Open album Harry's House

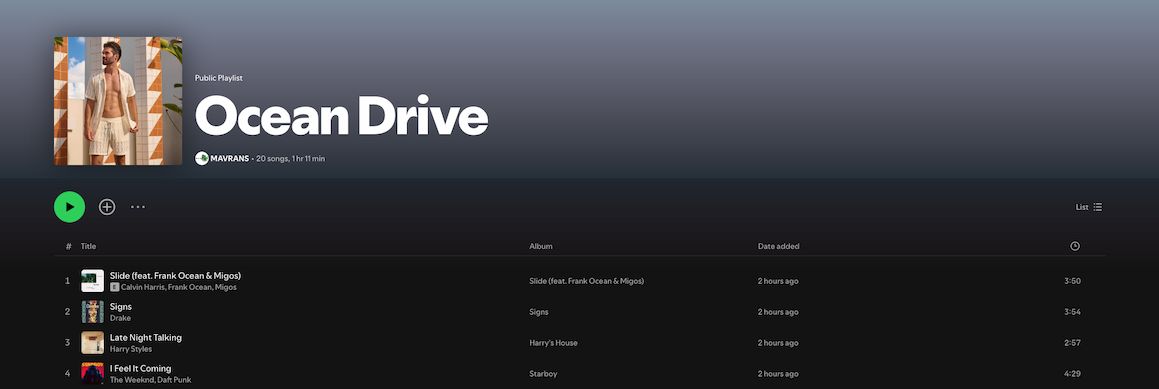click(554, 343)
